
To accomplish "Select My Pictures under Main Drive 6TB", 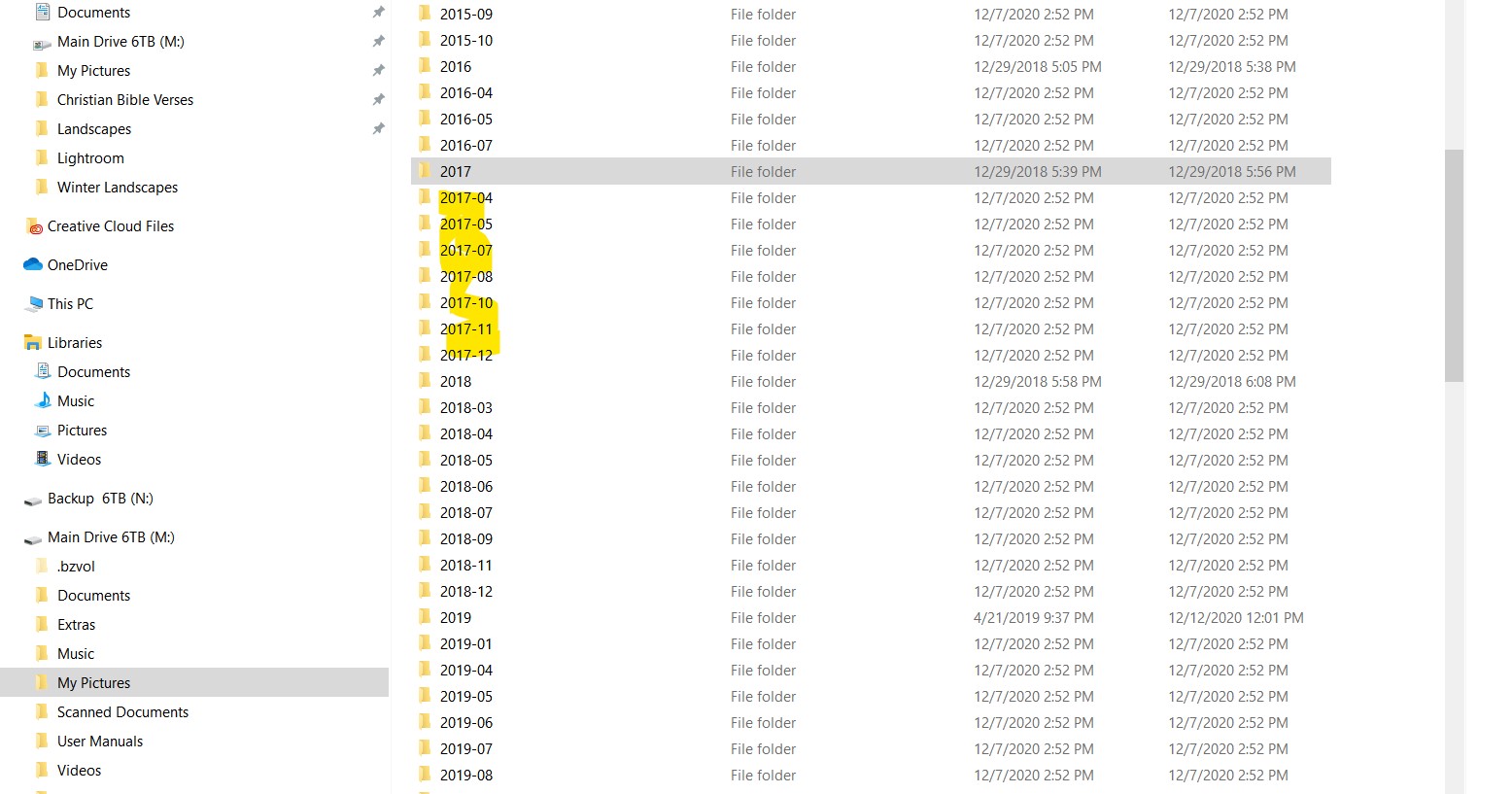I will coord(93,682).
